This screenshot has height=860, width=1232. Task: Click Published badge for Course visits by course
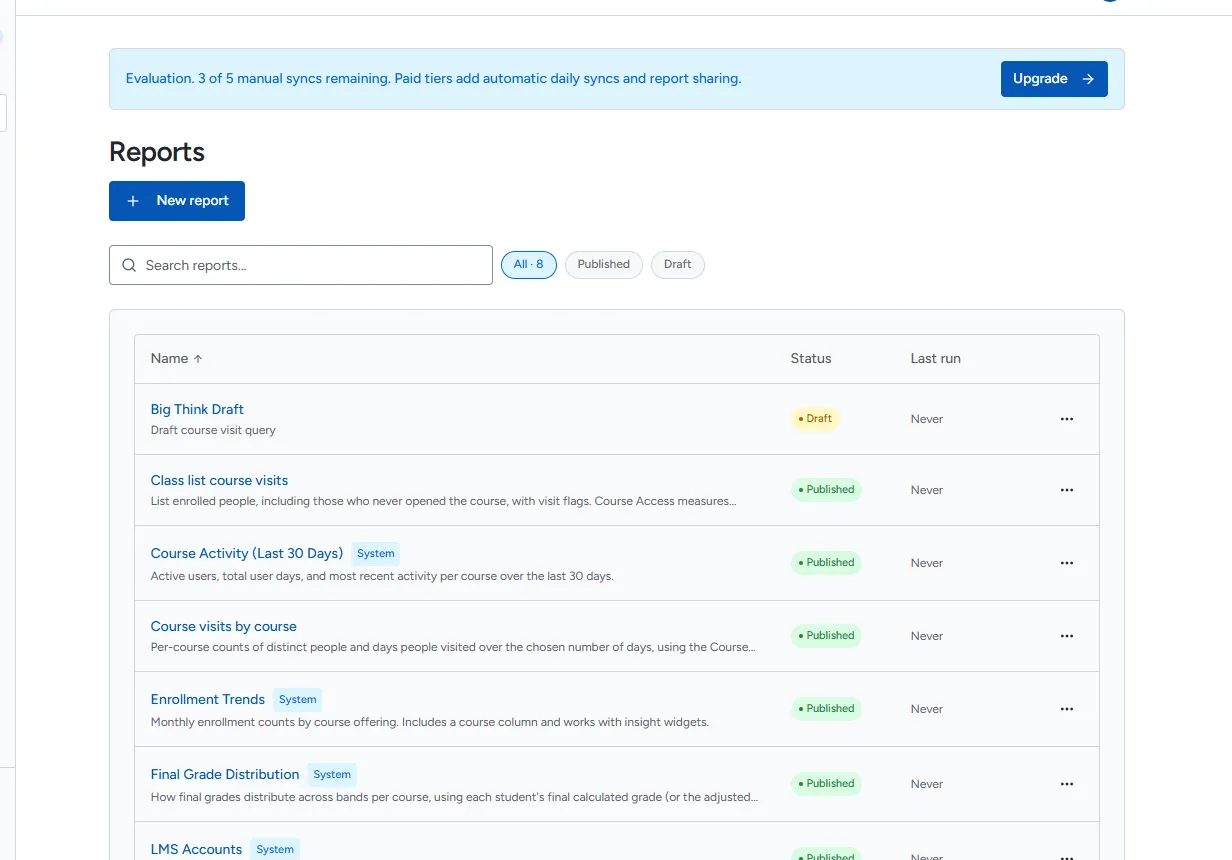pyautogui.click(x=826, y=636)
